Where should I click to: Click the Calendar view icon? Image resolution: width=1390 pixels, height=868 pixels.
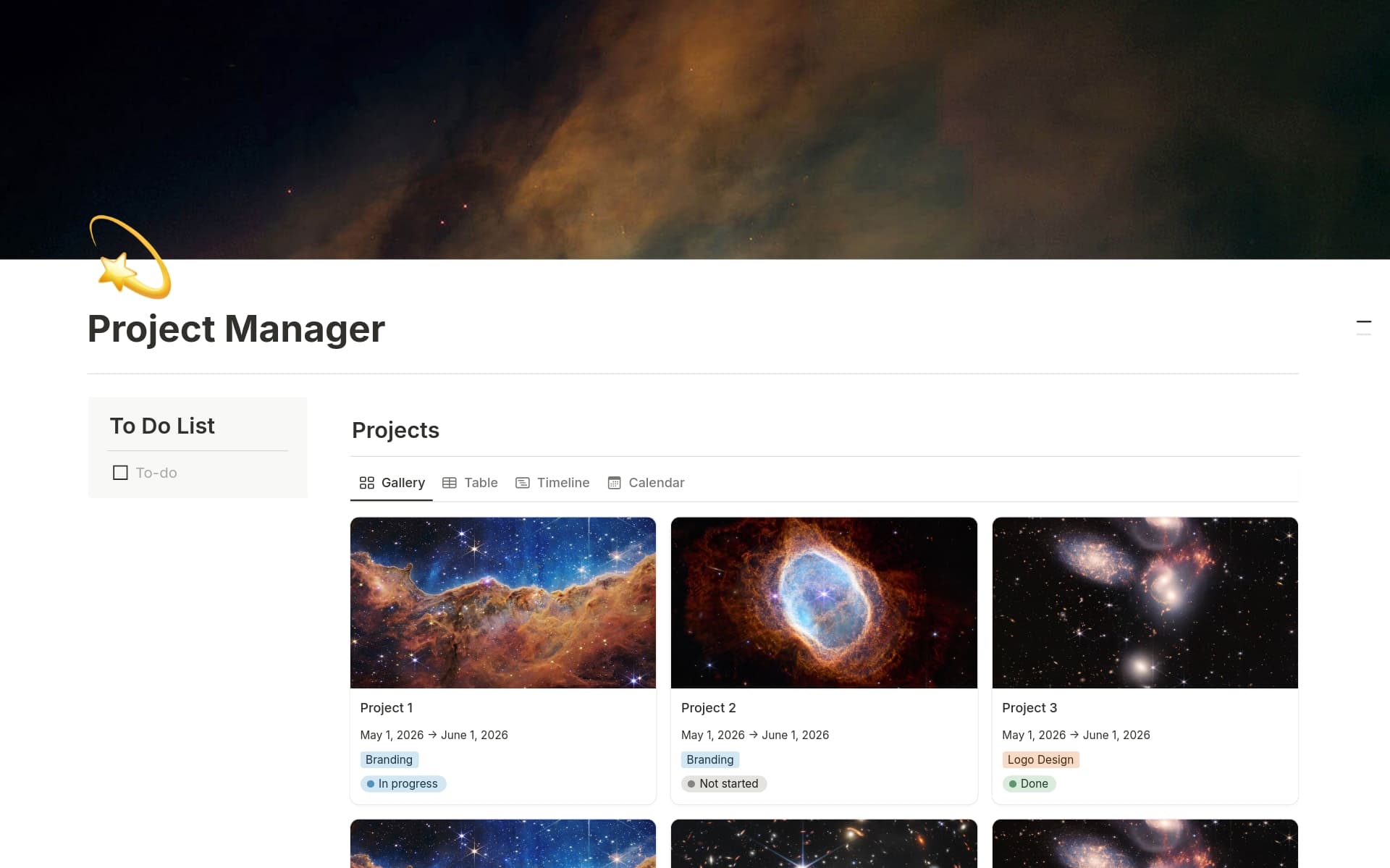click(x=613, y=482)
